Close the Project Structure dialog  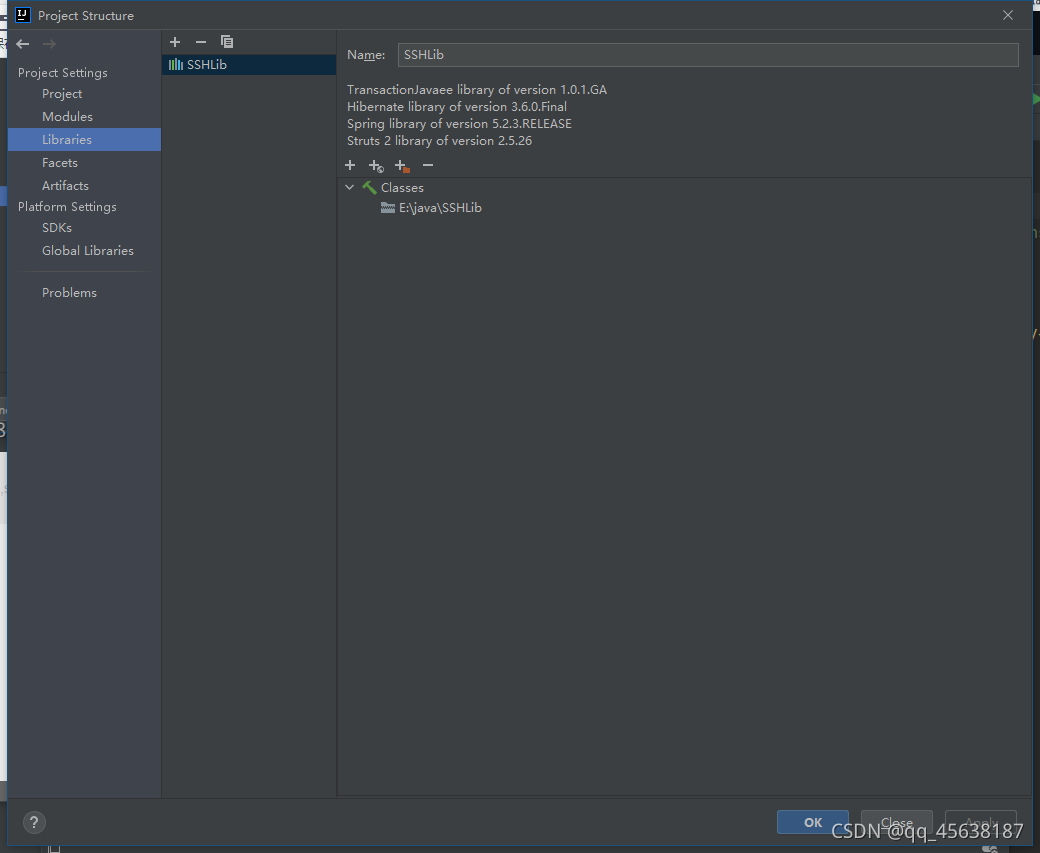[1008, 15]
